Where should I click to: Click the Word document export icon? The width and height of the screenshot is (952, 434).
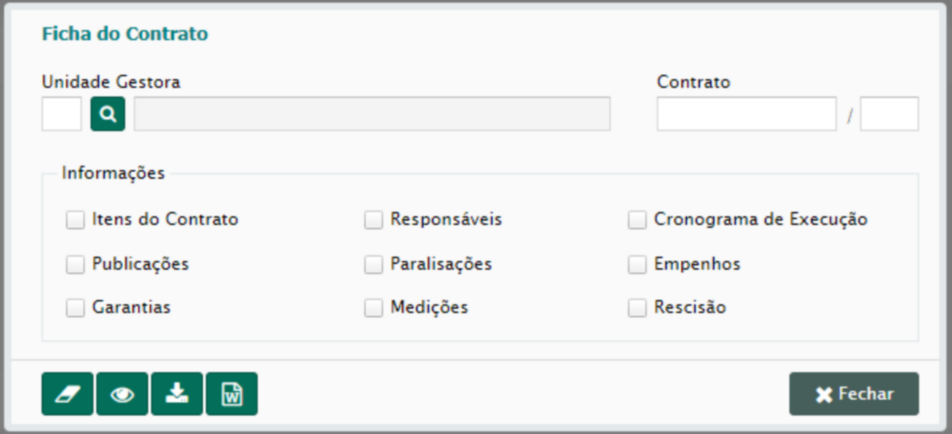[x=231, y=394]
